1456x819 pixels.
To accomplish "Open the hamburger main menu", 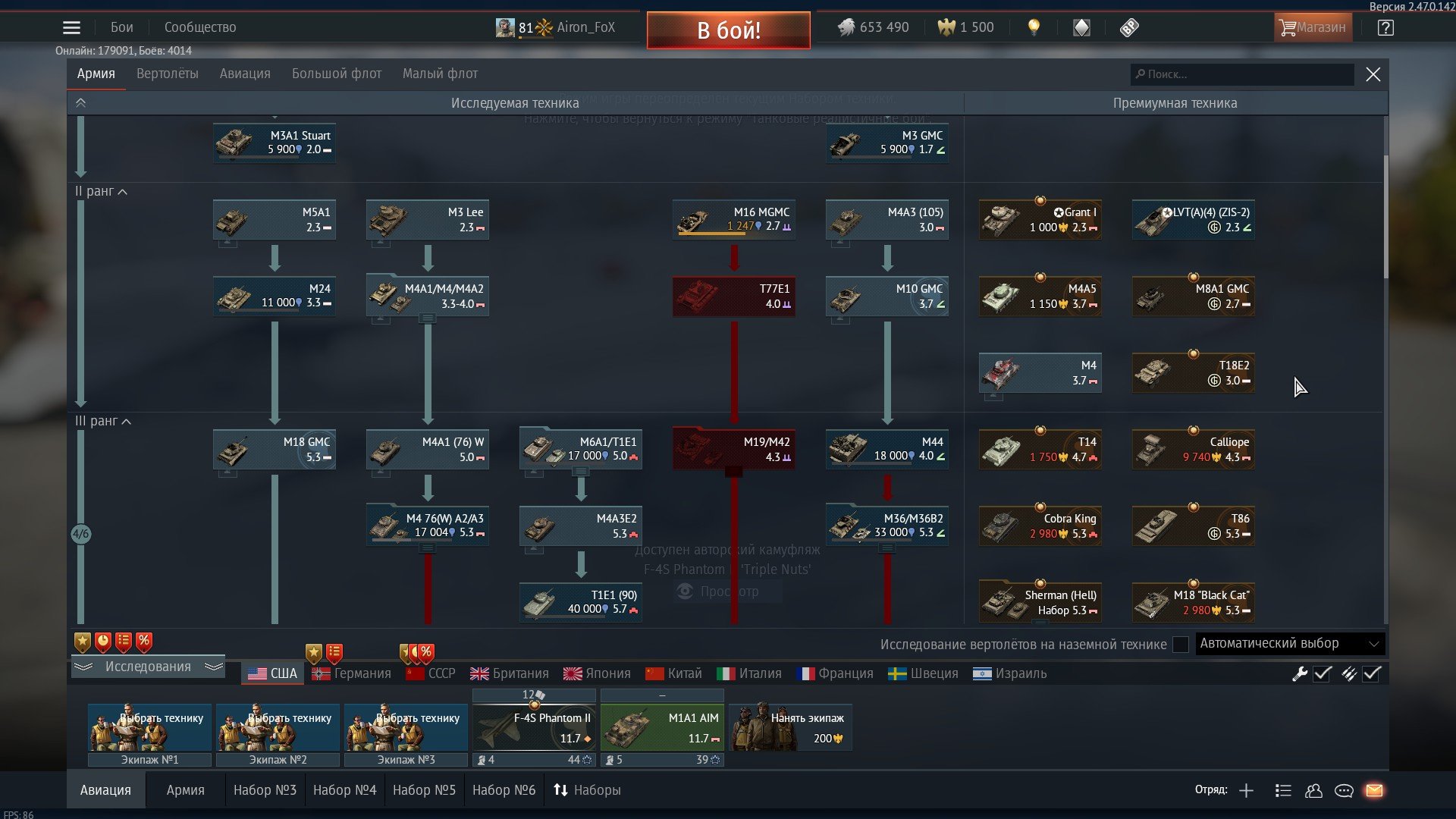I will tap(71, 28).
